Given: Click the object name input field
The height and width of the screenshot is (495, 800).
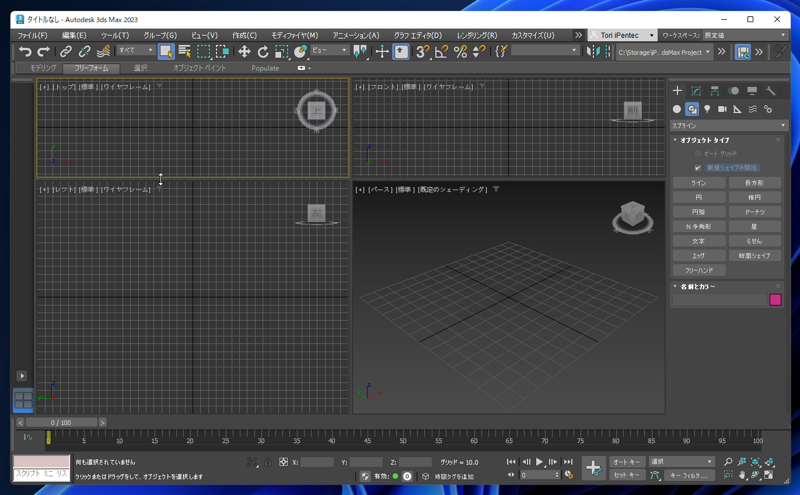Looking at the screenshot, I should [x=719, y=300].
